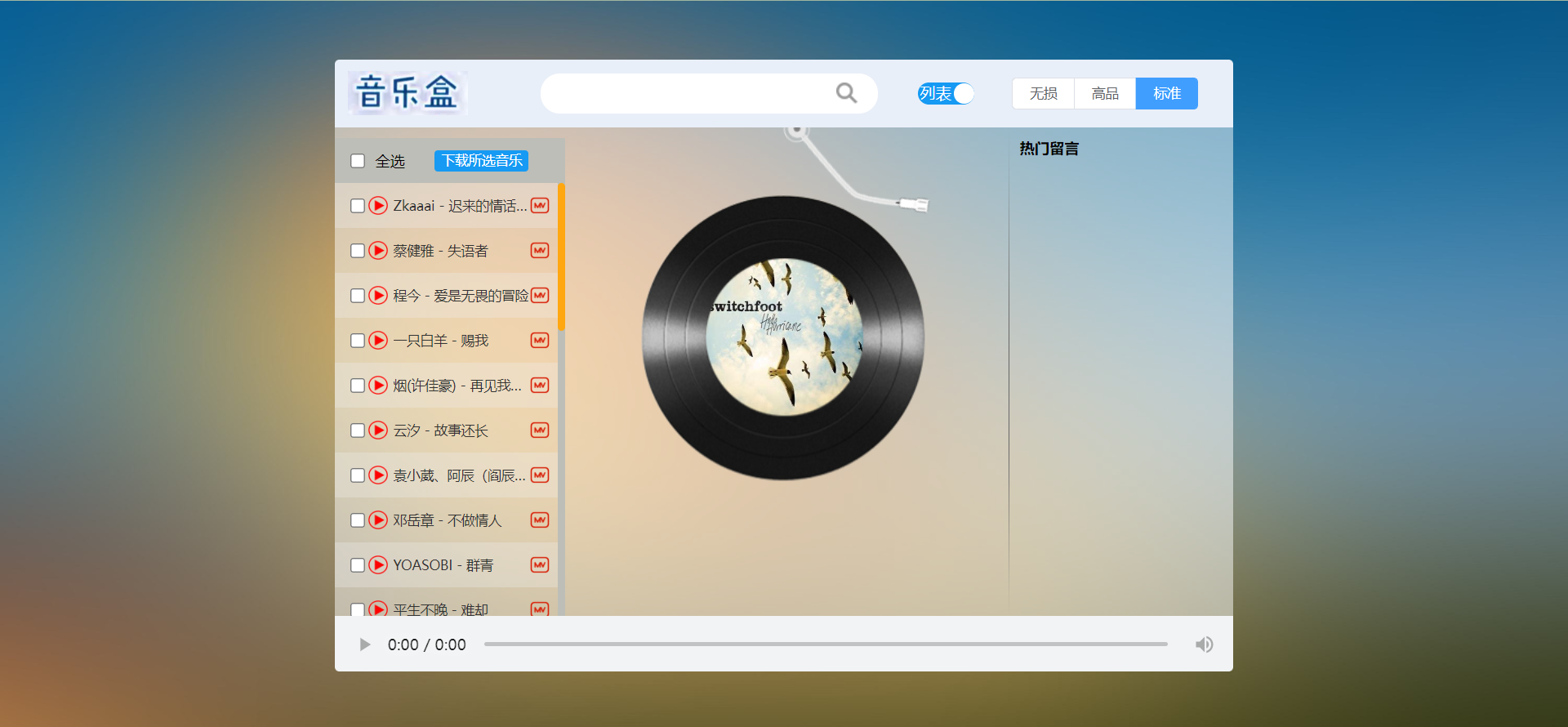1568x727 pixels.
Task: Play the 袁小葳、阿辰 song
Action: pyautogui.click(x=378, y=475)
